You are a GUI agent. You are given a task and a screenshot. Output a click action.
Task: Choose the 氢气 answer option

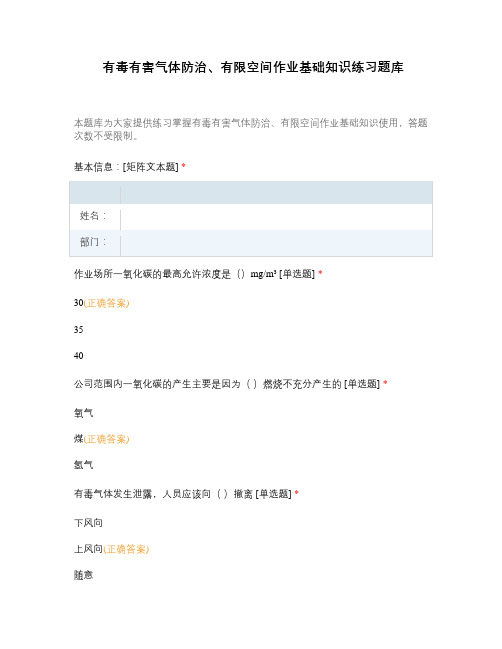coord(84,465)
